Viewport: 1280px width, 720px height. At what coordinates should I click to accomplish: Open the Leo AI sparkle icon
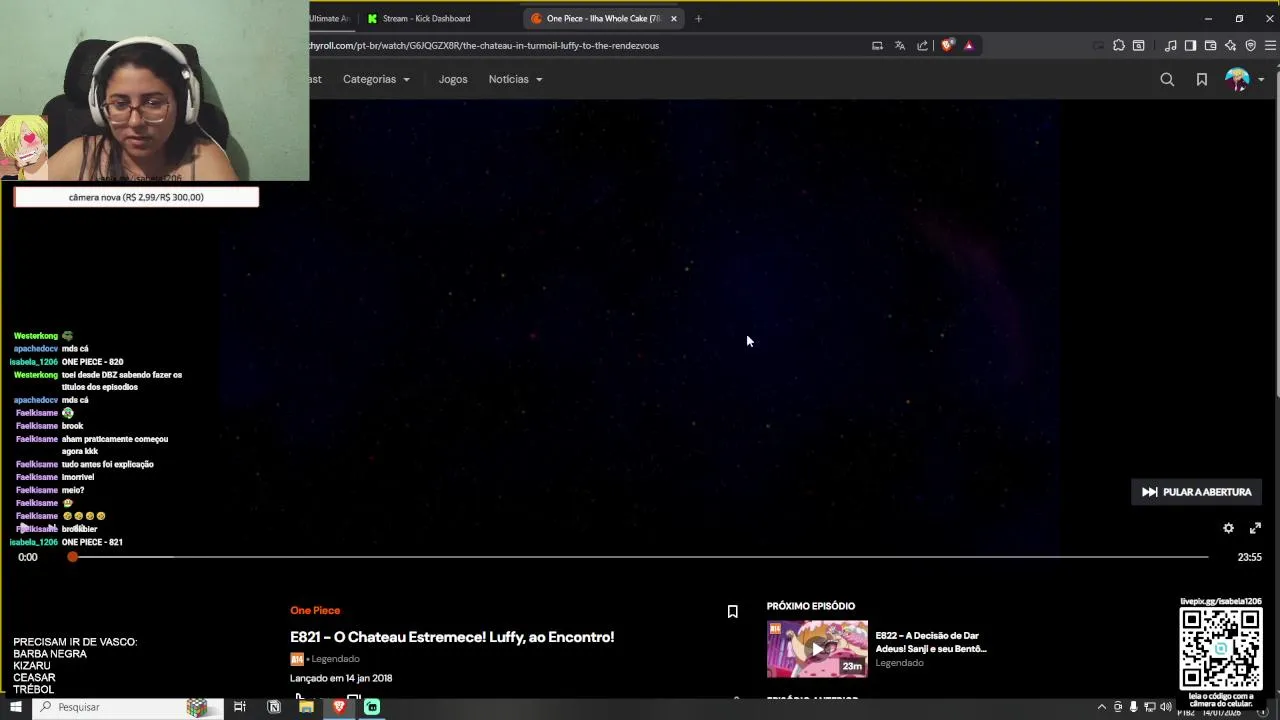coord(1230,45)
